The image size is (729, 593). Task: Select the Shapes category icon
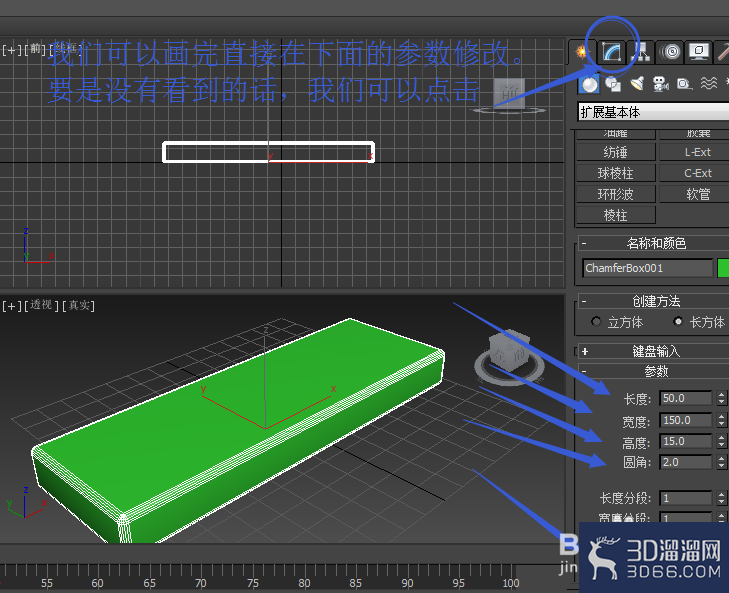613,84
